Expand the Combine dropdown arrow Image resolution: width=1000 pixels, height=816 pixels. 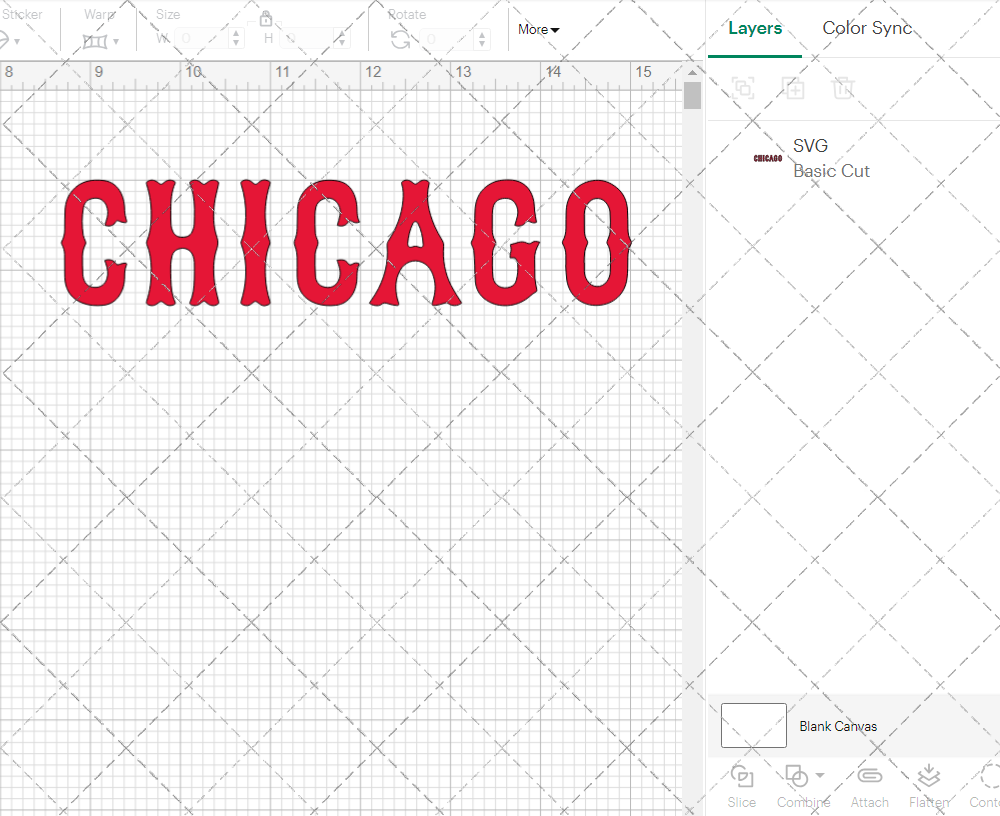[820, 775]
